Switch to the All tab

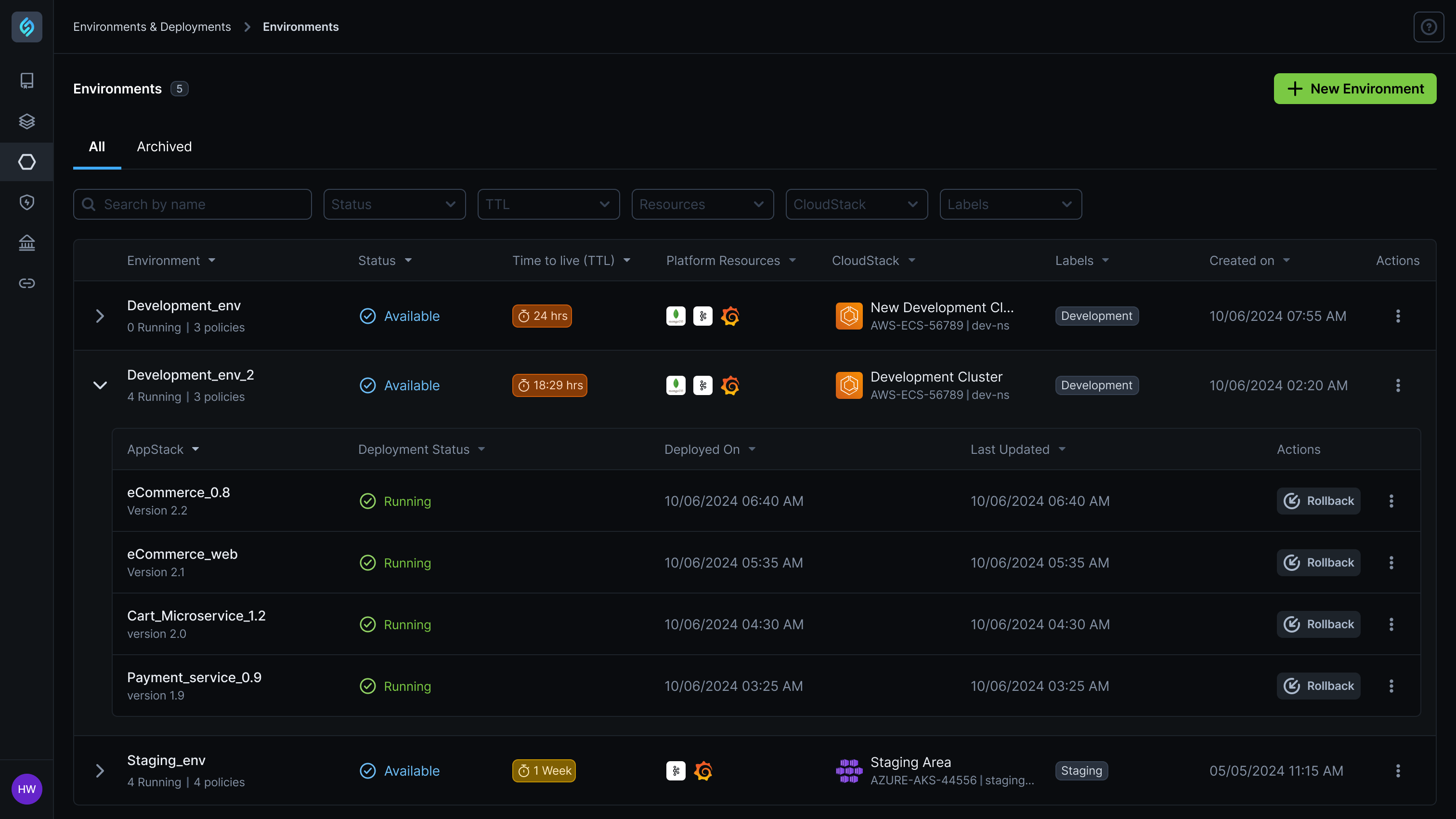[97, 146]
